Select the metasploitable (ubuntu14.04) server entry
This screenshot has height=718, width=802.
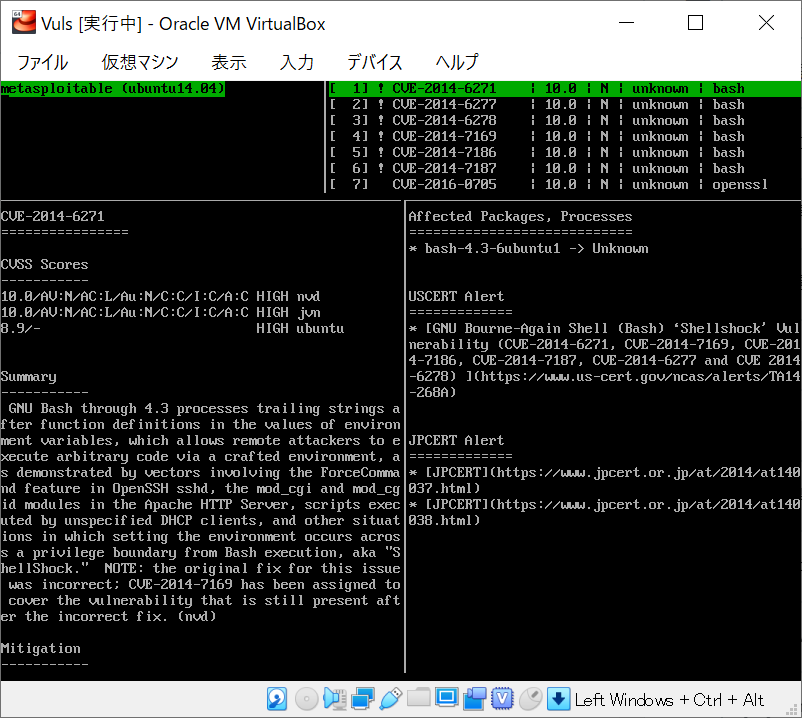click(113, 88)
